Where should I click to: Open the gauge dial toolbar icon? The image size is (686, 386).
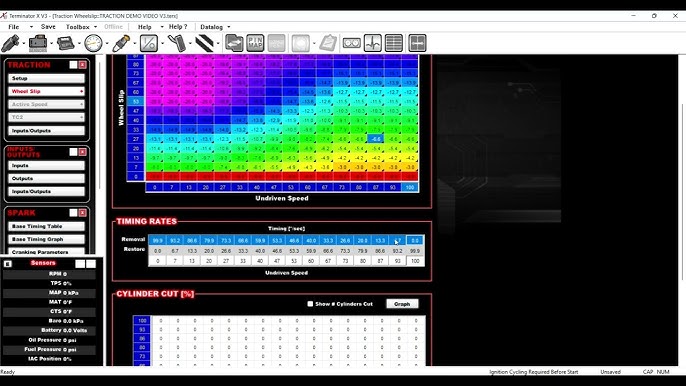click(x=93, y=43)
